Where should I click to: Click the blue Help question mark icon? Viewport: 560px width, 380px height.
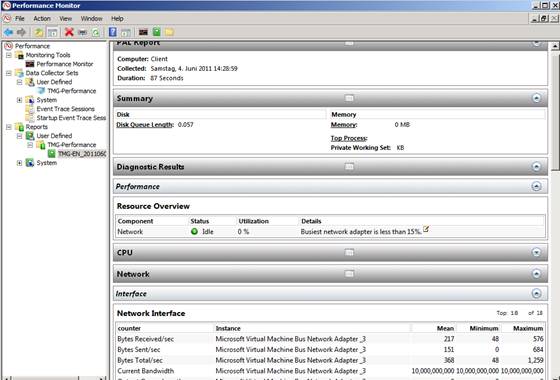(x=112, y=32)
